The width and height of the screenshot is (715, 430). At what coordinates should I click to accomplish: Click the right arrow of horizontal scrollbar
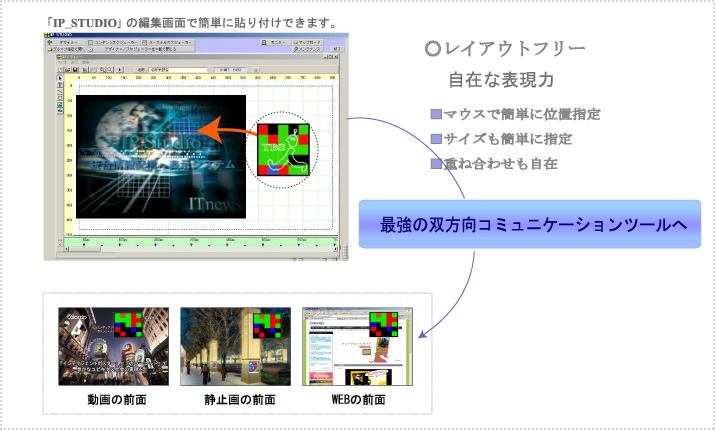(x=336, y=249)
